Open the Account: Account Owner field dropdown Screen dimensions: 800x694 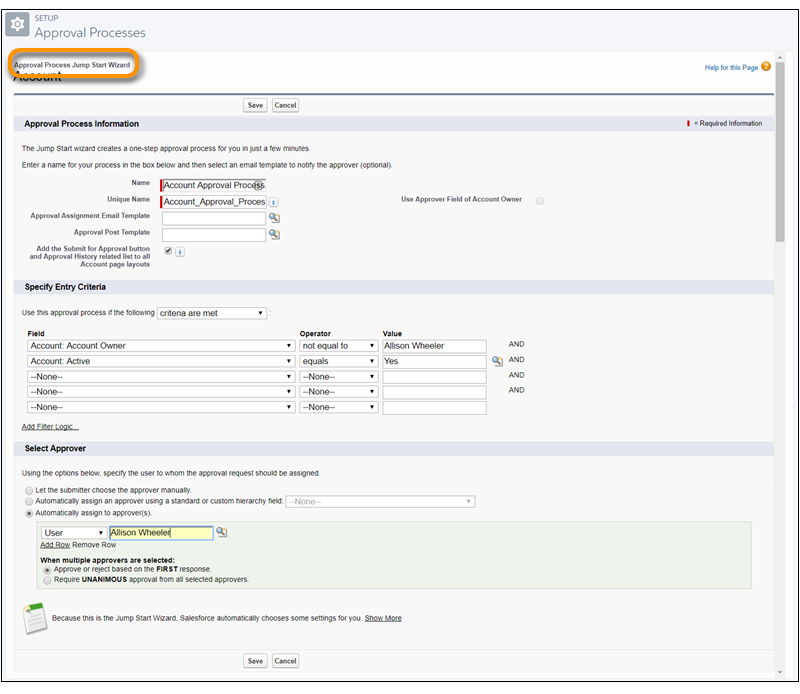coord(161,346)
